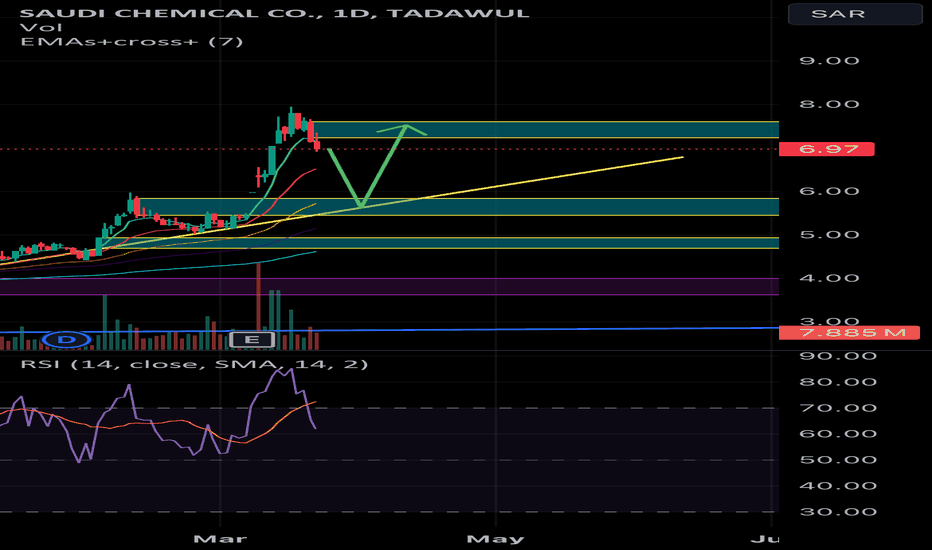Click the 8.00 price scale label
The image size is (932, 550).
(x=829, y=104)
